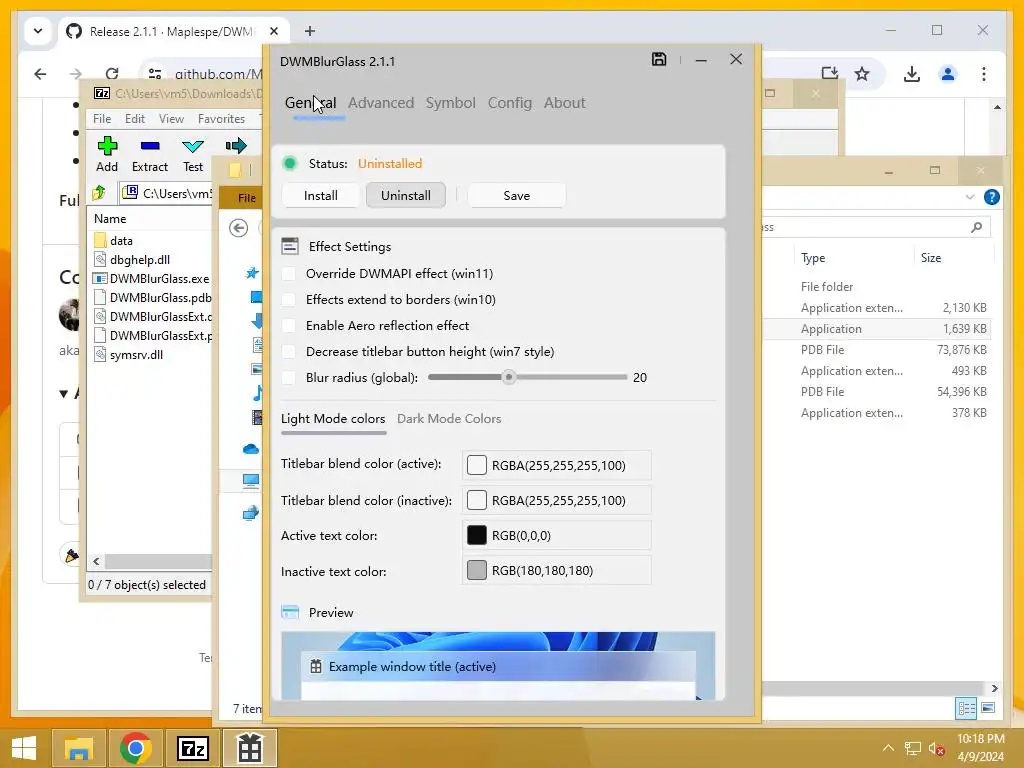Bookmark page with Chrome star icon
Screen dimensions: 1024x768
(x=862, y=74)
